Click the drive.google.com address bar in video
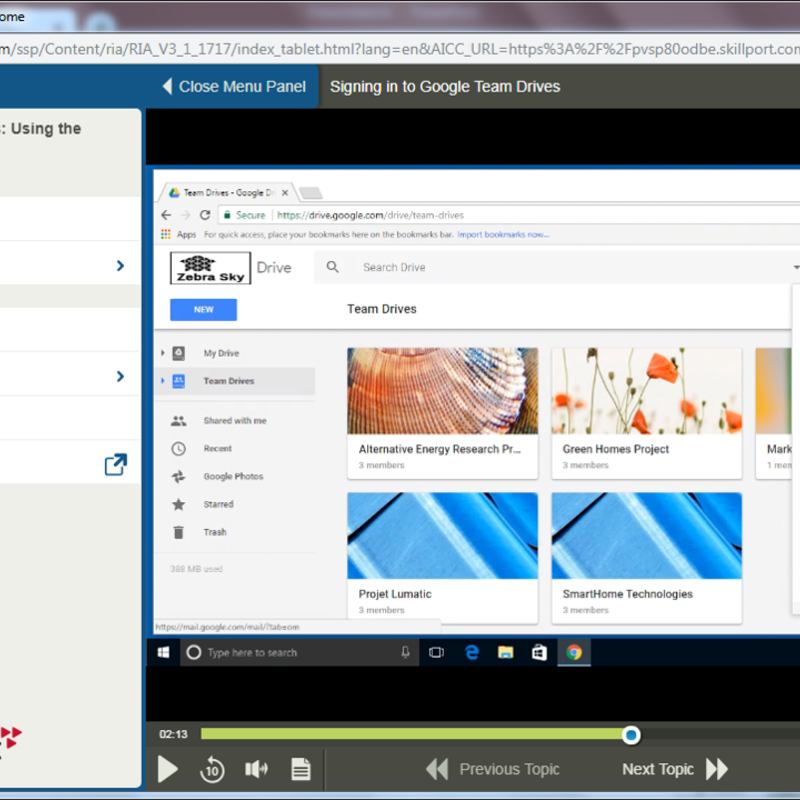Screen dimensions: 800x800 point(370,215)
